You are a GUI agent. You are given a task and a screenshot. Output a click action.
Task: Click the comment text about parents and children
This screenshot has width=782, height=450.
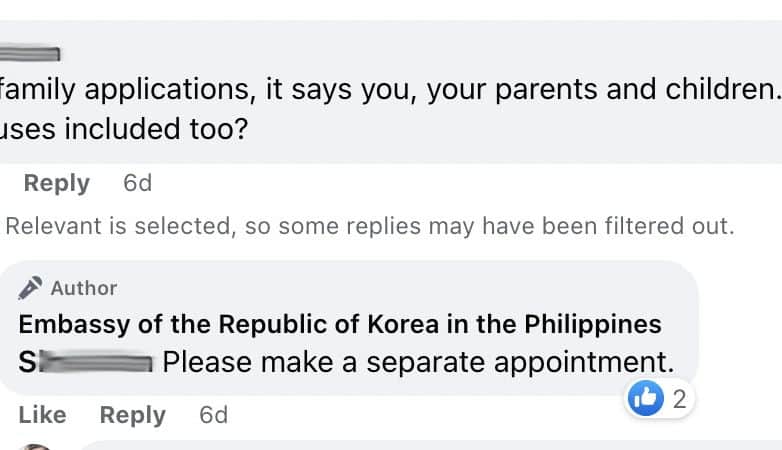coord(390,90)
